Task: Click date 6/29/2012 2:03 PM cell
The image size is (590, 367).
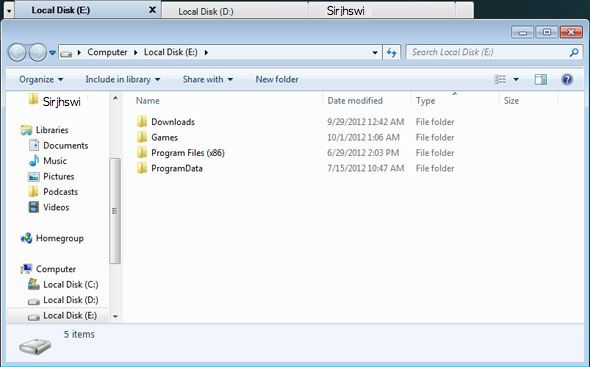Action: pyautogui.click(x=363, y=152)
